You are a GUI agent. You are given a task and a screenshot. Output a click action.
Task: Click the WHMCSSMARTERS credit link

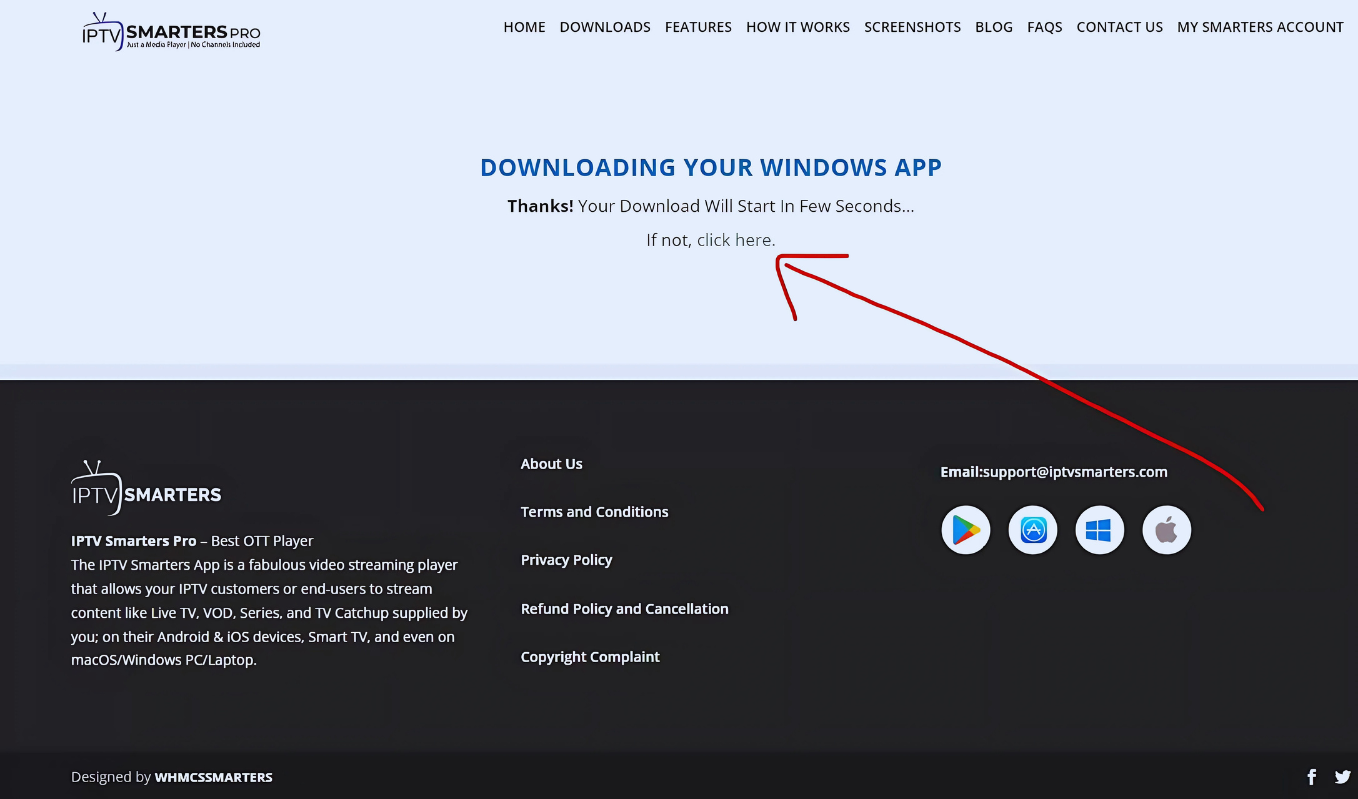[x=213, y=777]
